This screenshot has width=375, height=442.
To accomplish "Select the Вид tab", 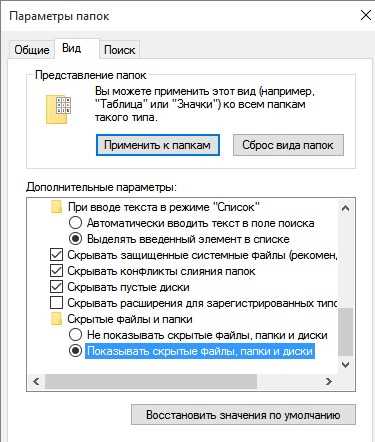I will coord(77,49).
